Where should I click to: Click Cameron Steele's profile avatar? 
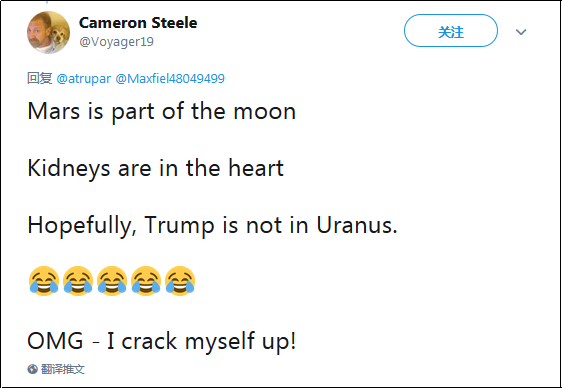point(48,32)
